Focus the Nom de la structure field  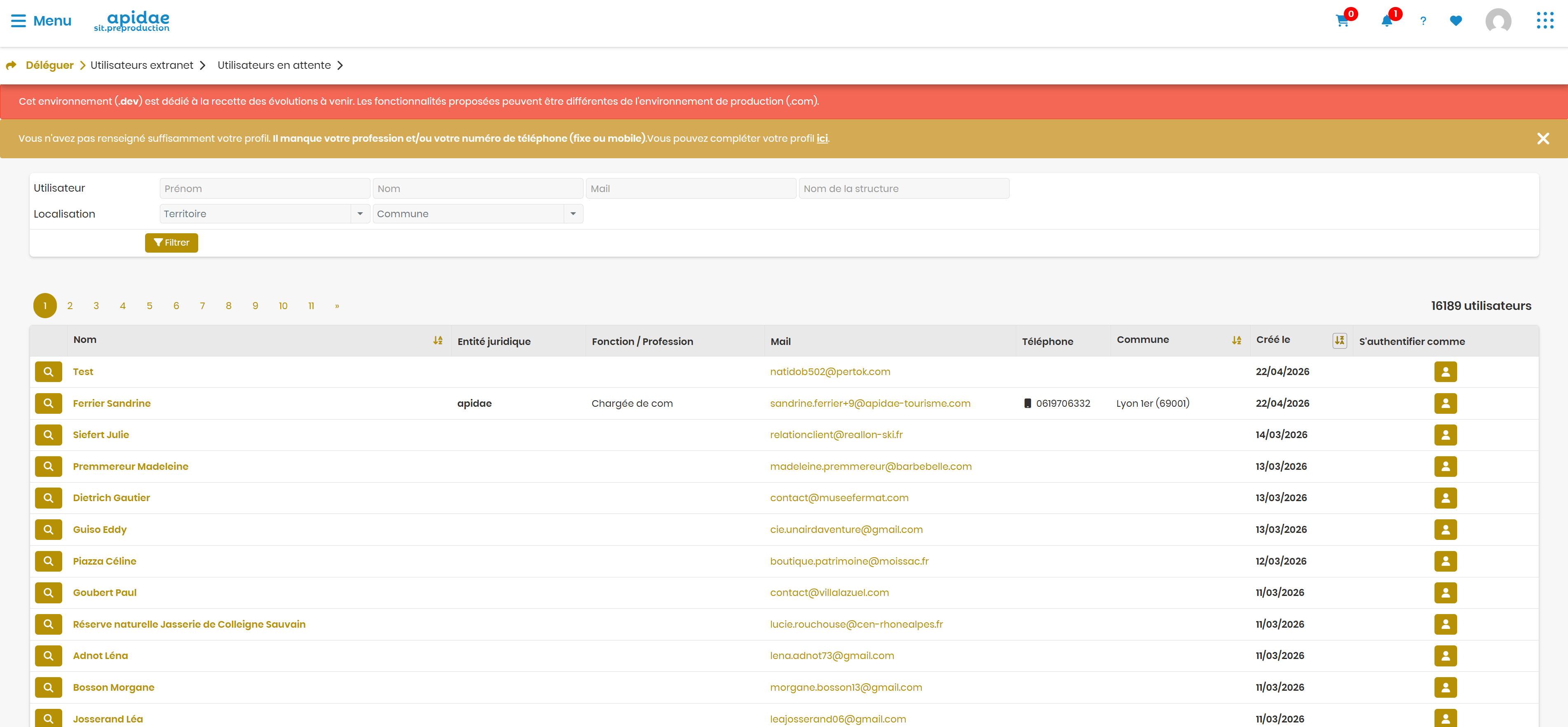coord(904,189)
